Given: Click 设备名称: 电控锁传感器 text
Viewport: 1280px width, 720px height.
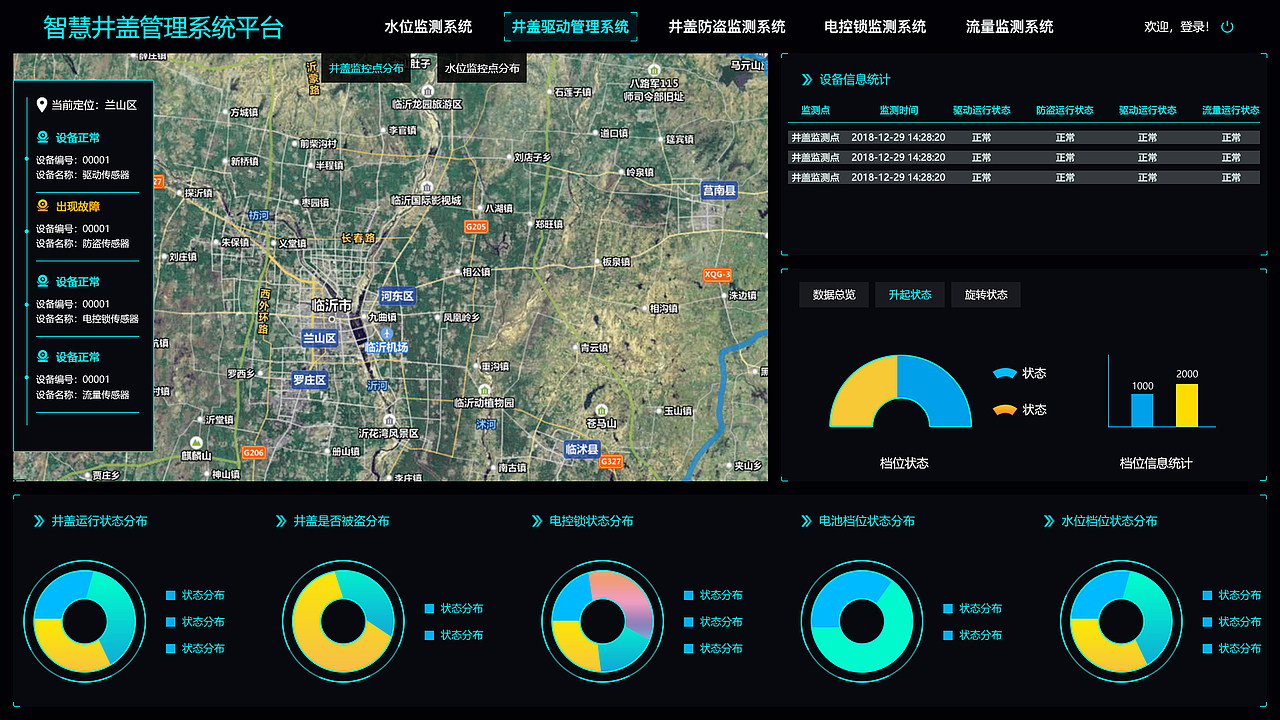Looking at the screenshot, I should (87, 319).
